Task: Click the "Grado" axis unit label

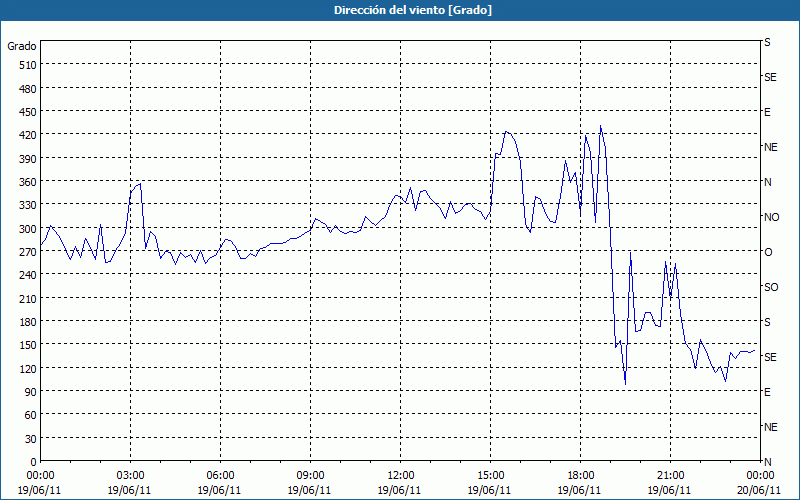Action: (22, 46)
